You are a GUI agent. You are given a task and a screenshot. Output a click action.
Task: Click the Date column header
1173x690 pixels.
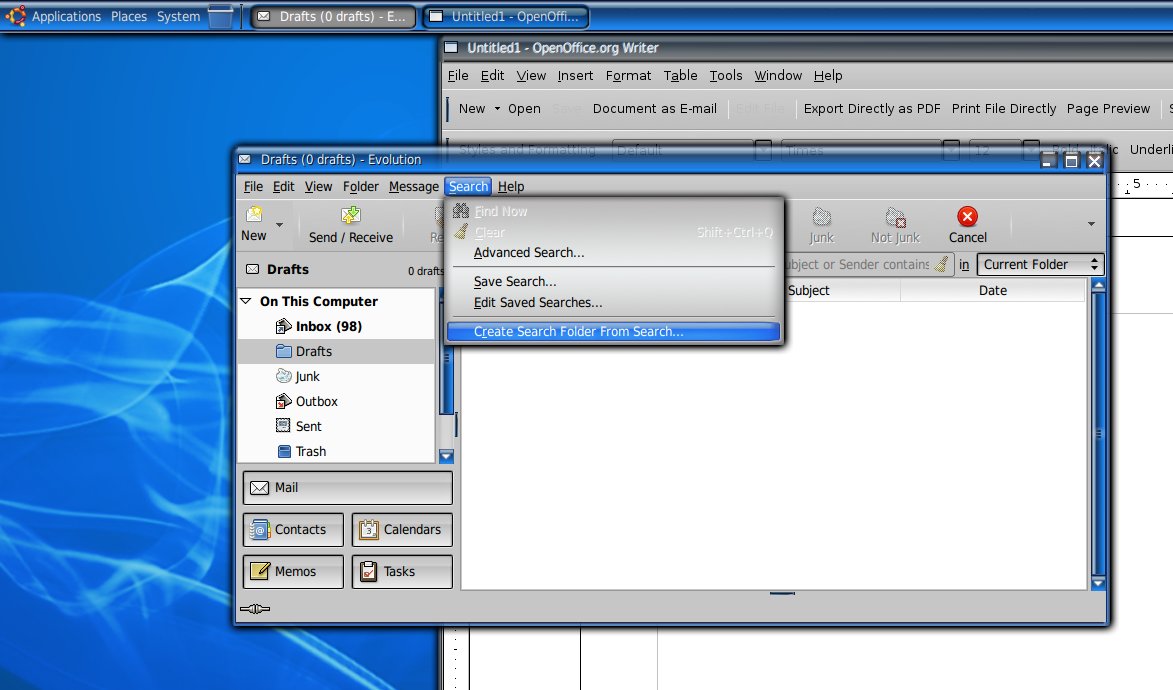click(x=993, y=290)
